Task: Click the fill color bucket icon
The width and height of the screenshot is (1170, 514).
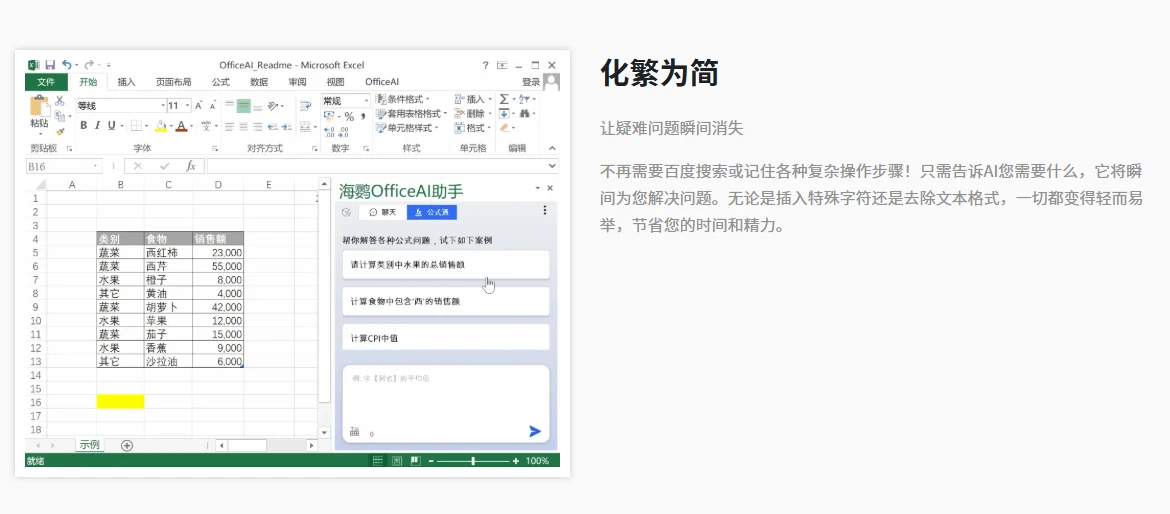Action: 160,126
